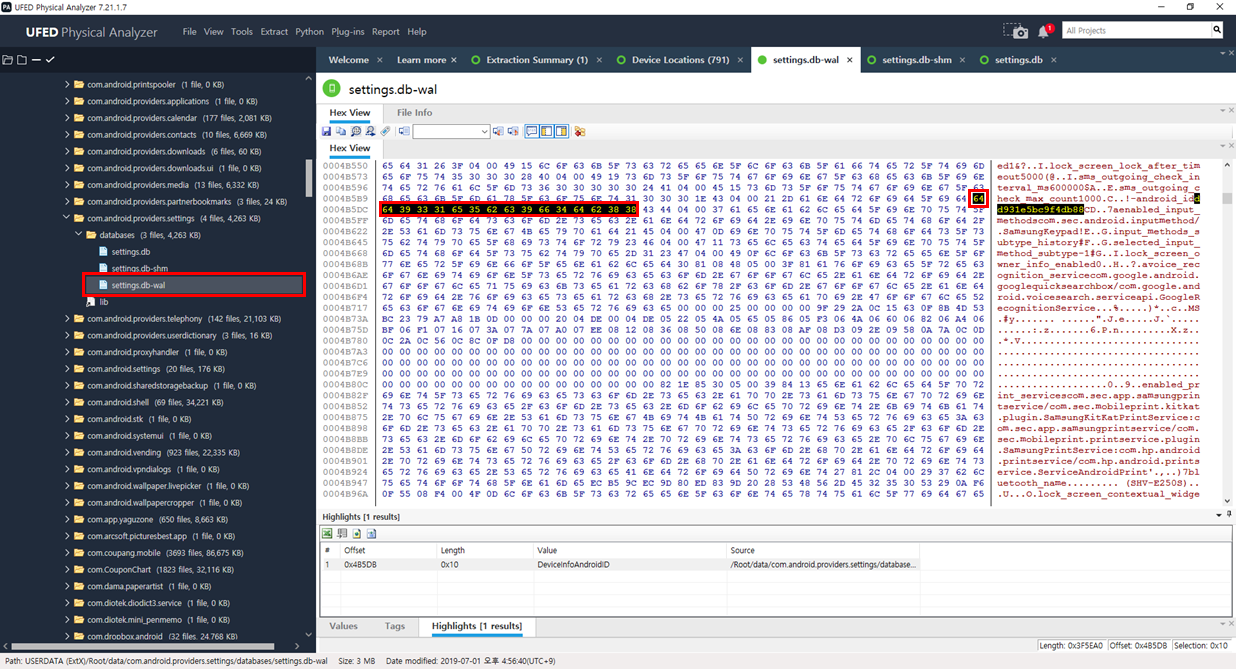Click the second icon in Highlights toolbar
The width and height of the screenshot is (1236, 669).
[342, 534]
